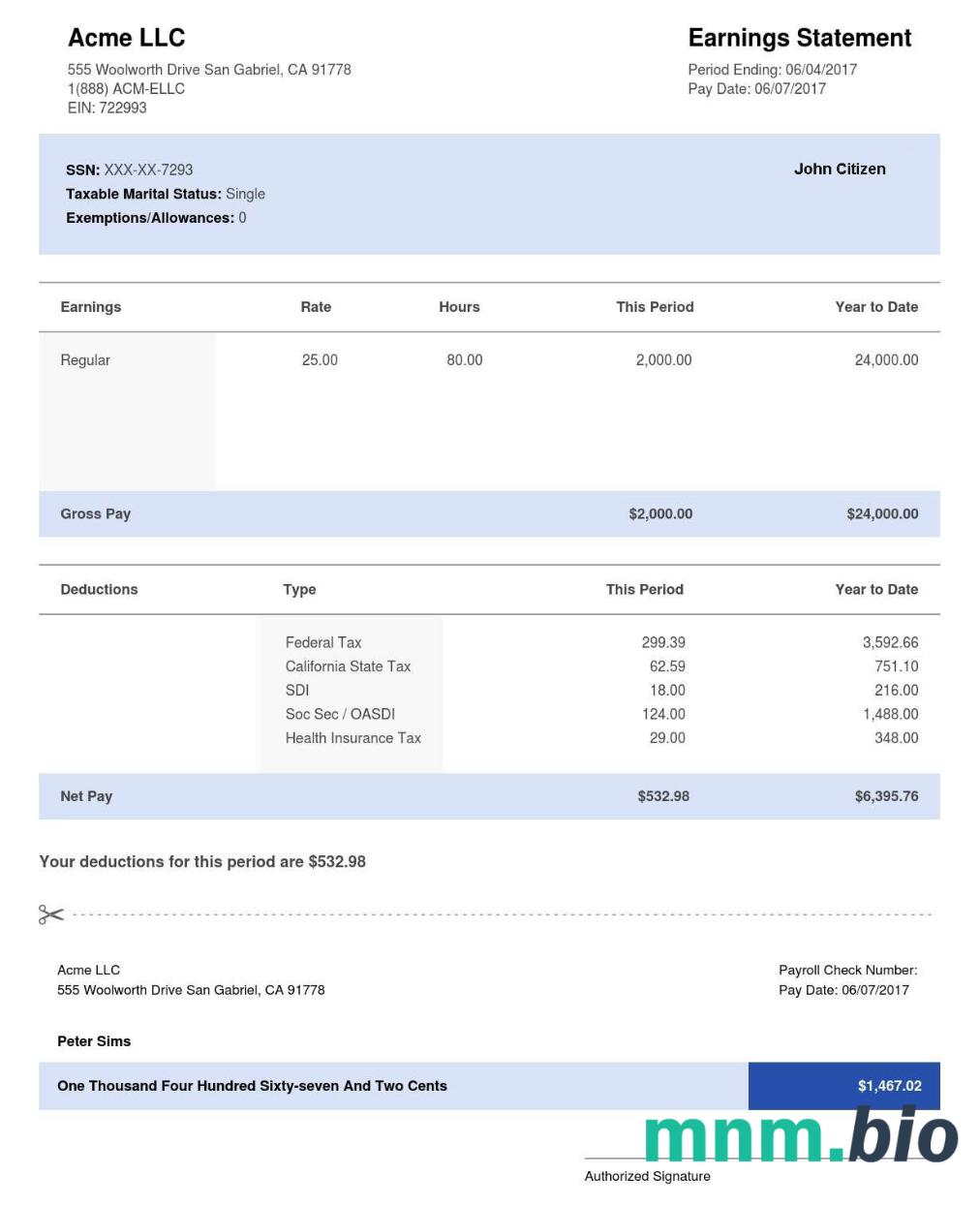The height and width of the screenshot is (1207, 980).
Task: Select the written check amount in words
Action: [252, 1086]
